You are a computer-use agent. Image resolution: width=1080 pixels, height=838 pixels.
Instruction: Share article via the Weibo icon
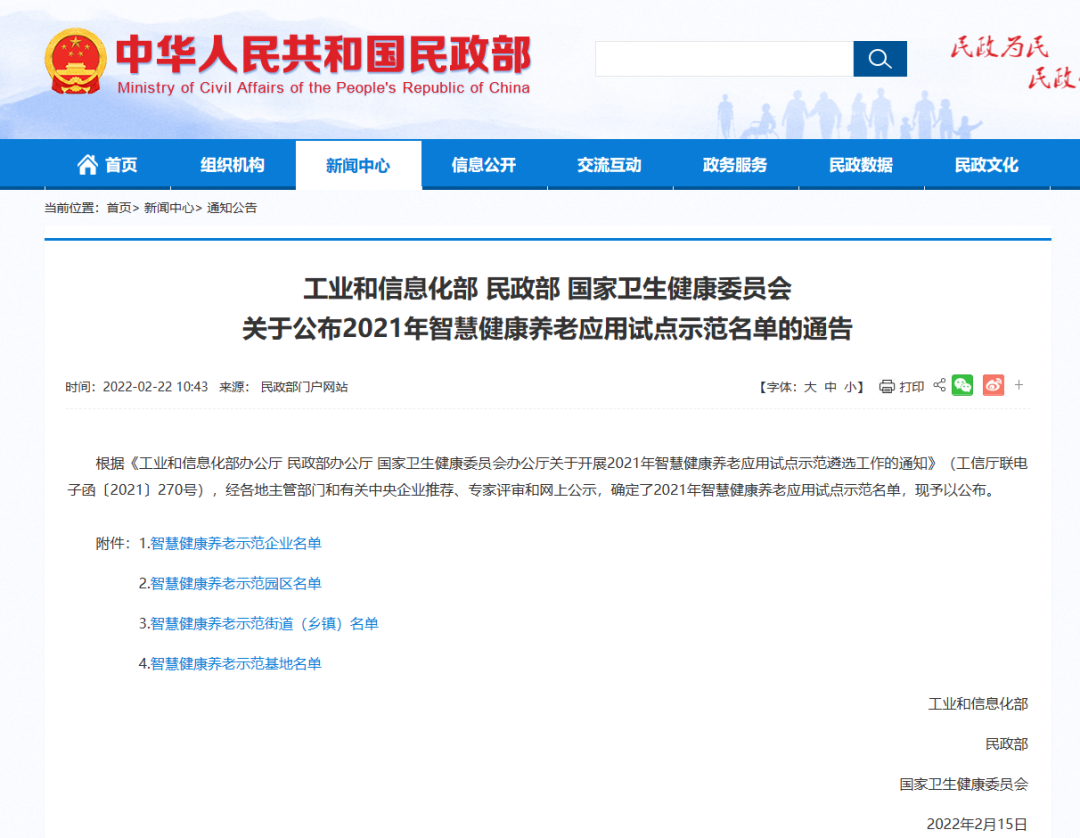click(x=993, y=385)
